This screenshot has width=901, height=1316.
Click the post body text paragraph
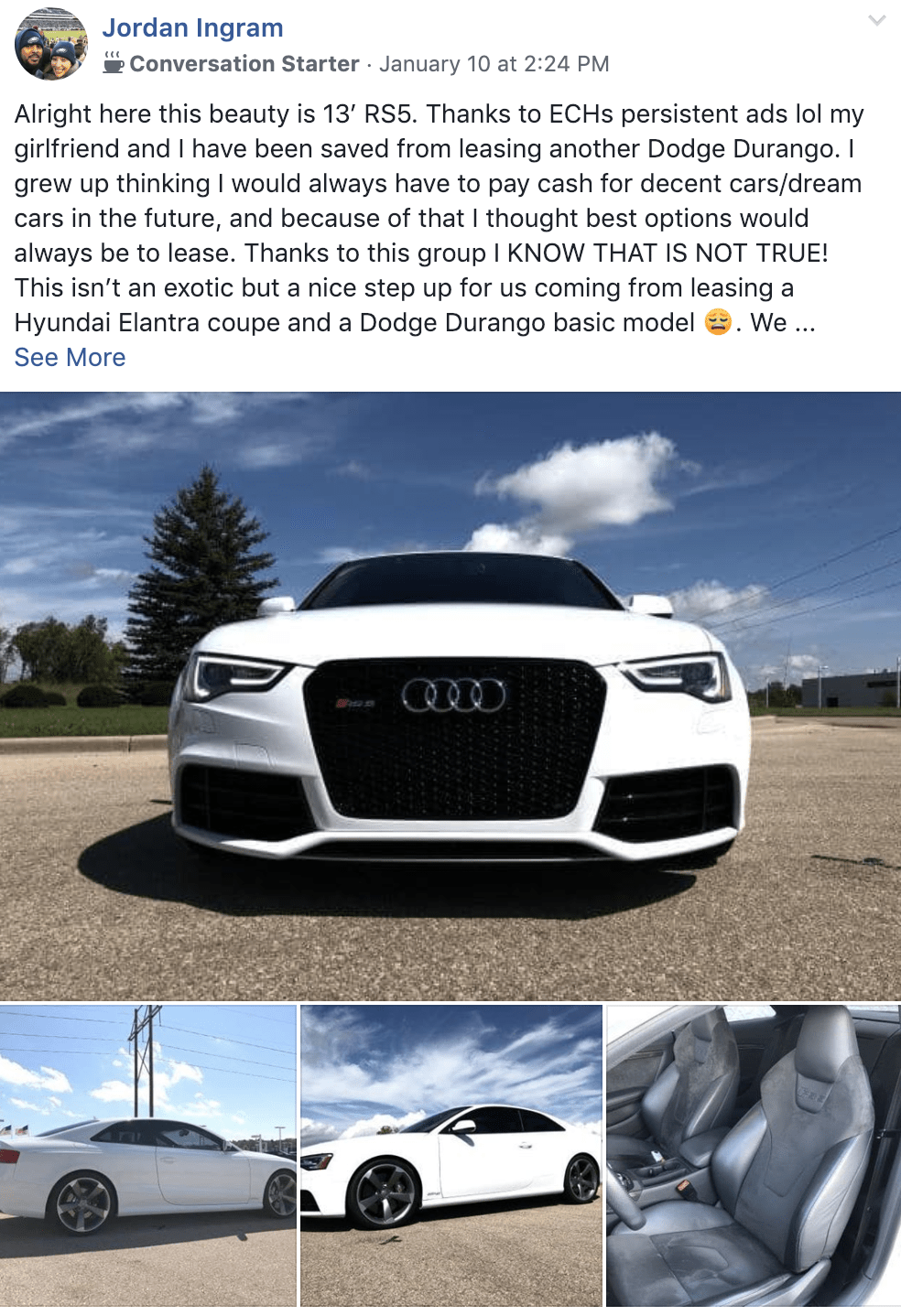440,218
